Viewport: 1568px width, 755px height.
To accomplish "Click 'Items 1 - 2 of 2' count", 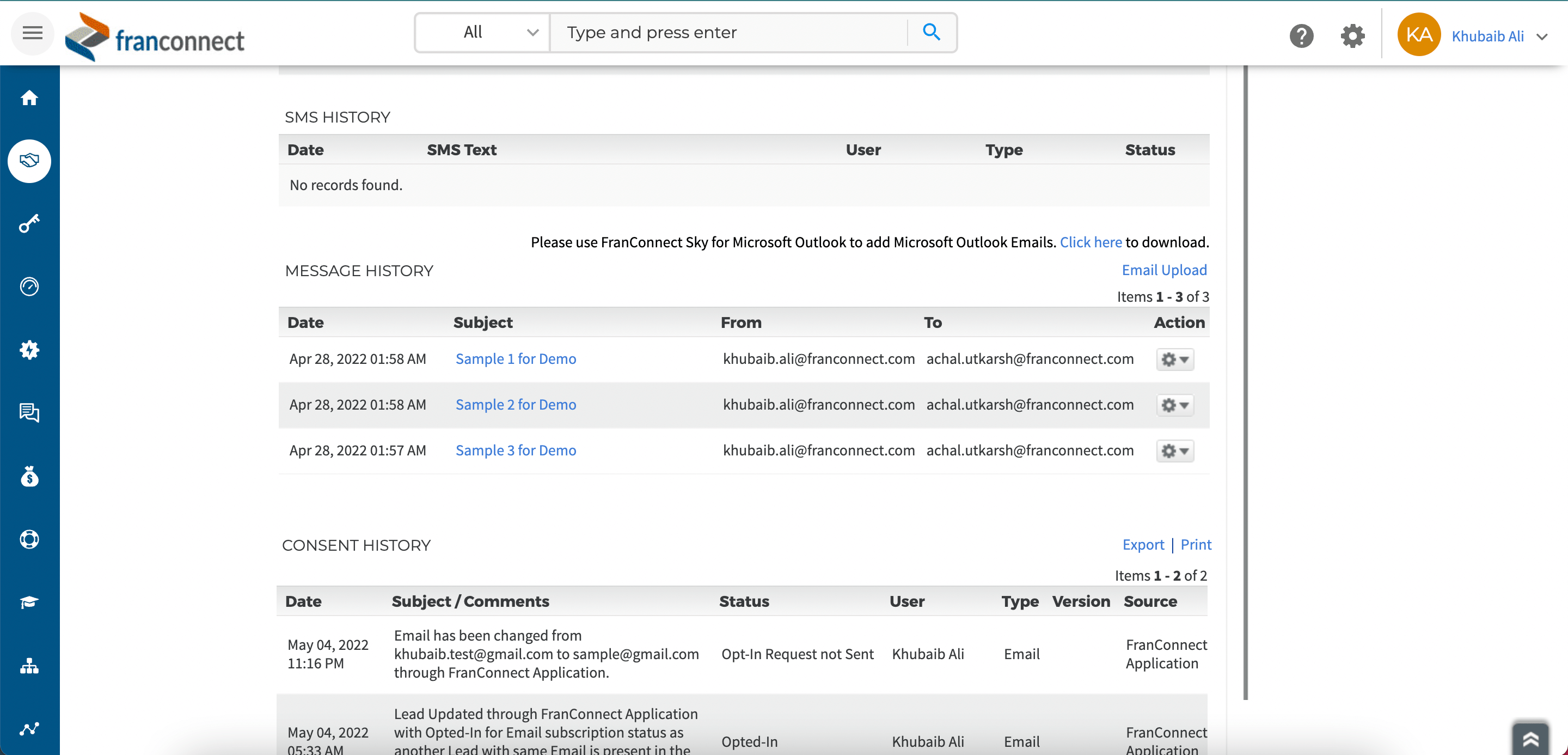I will (x=1161, y=575).
